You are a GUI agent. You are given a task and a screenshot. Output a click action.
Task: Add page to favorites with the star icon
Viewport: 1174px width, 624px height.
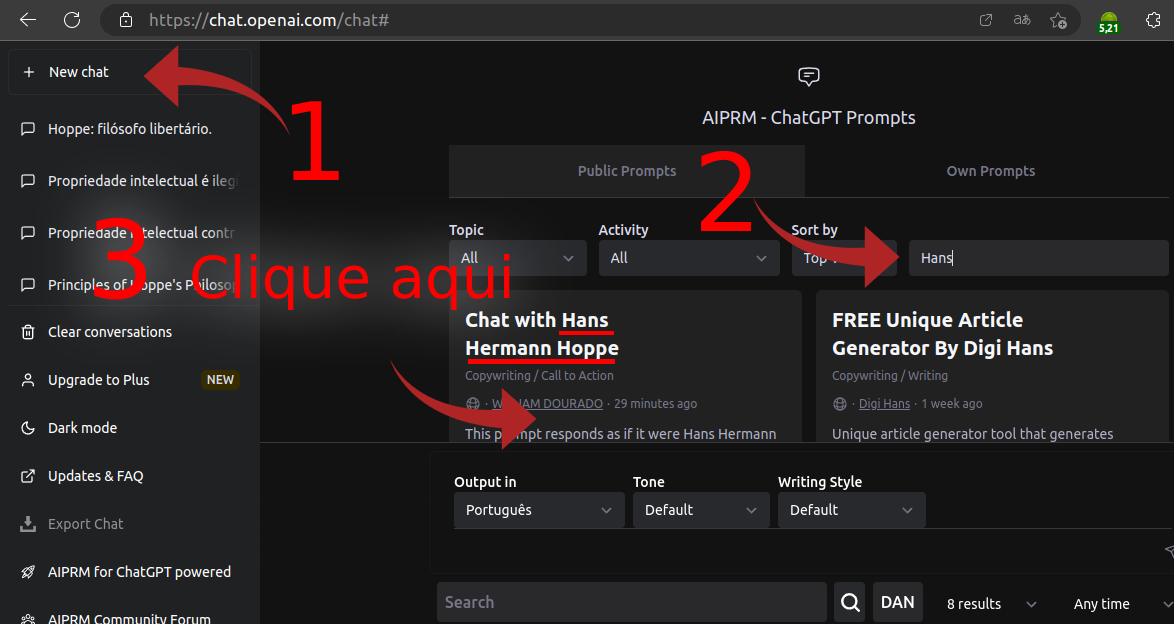(x=1058, y=20)
